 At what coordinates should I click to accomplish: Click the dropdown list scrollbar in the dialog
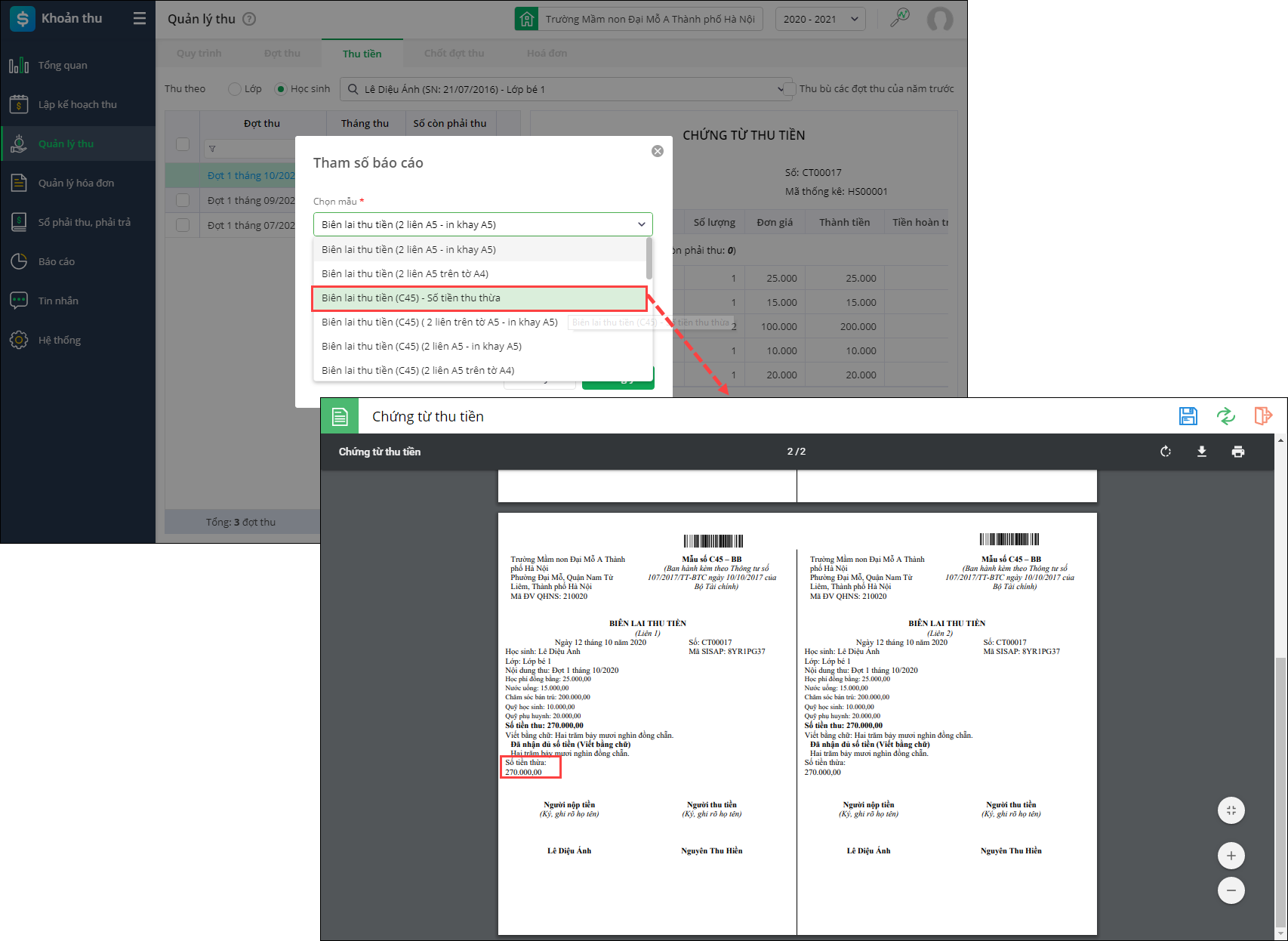(x=649, y=258)
